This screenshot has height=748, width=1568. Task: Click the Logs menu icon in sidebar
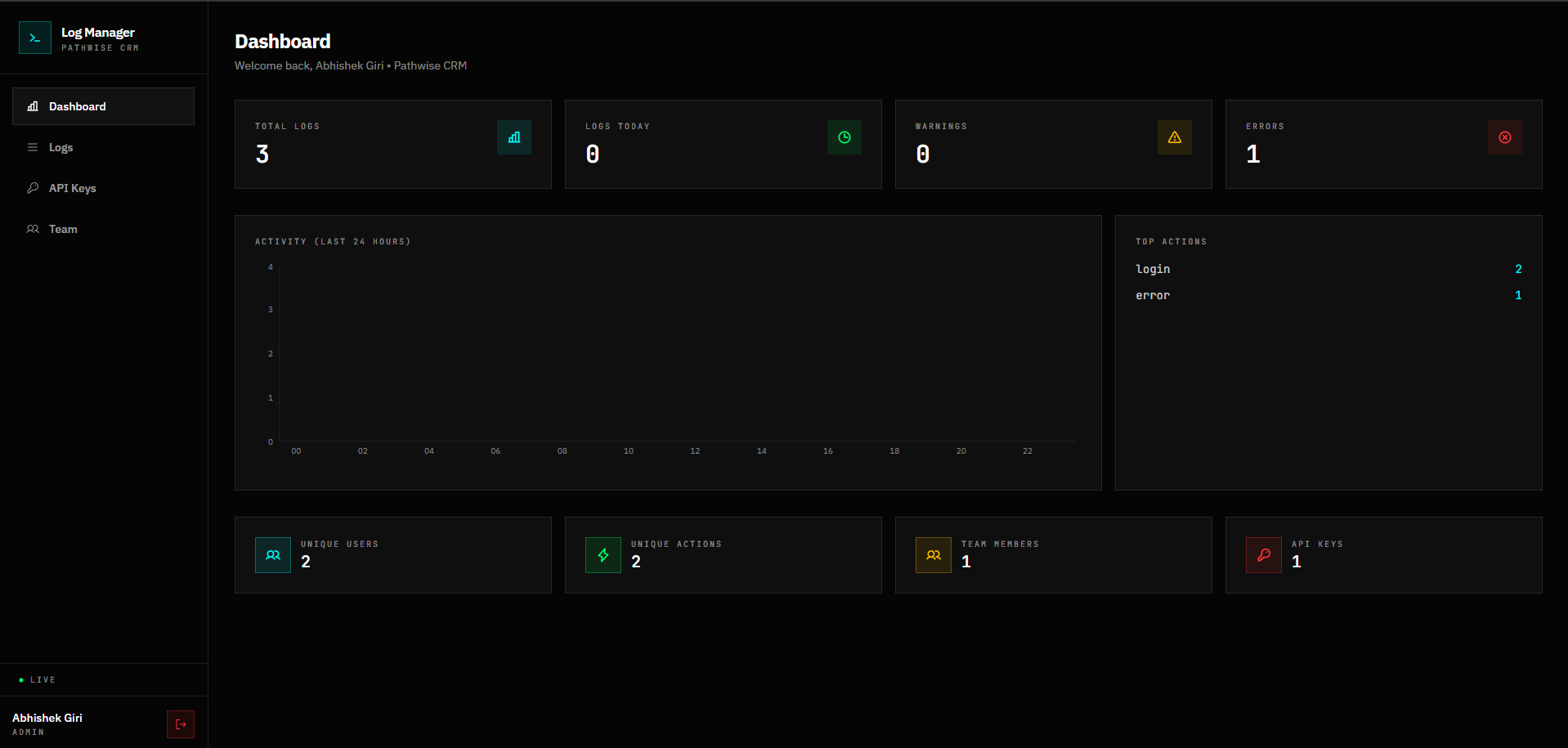tap(31, 147)
